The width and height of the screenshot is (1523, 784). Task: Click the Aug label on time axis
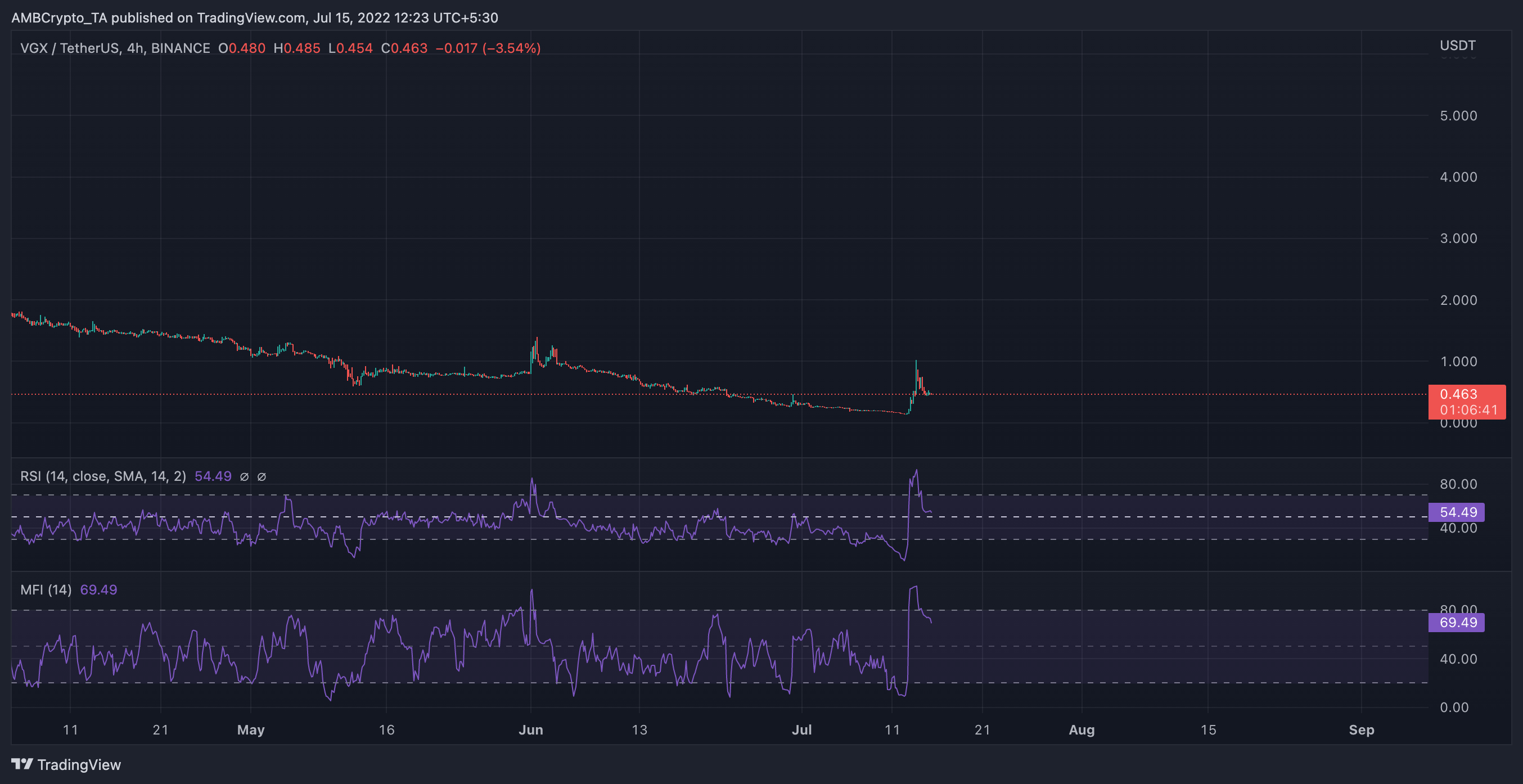(x=1082, y=729)
